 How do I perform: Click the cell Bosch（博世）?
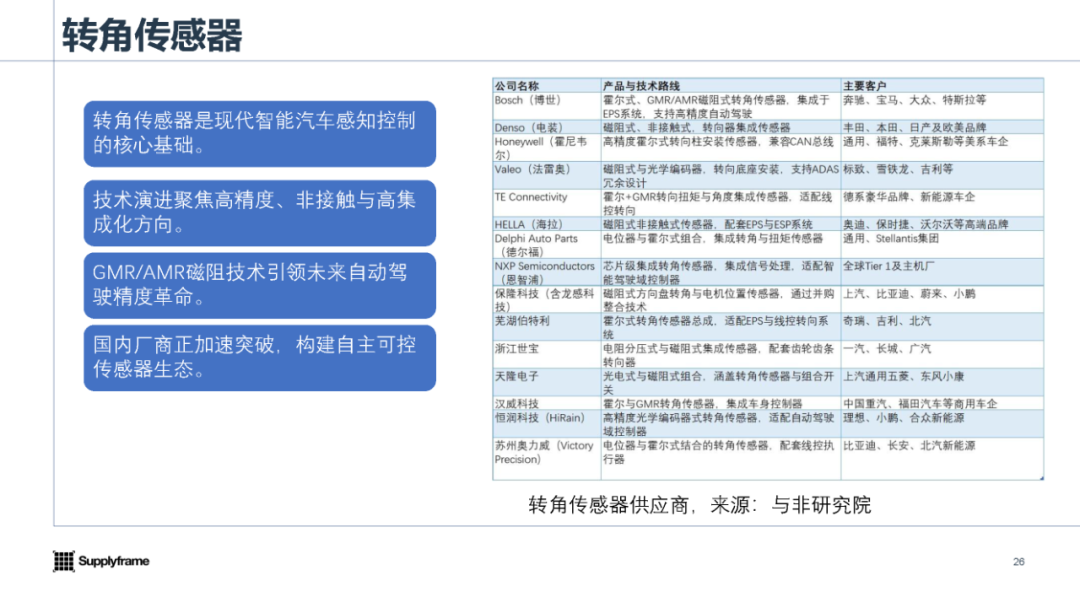[x=547, y=107]
